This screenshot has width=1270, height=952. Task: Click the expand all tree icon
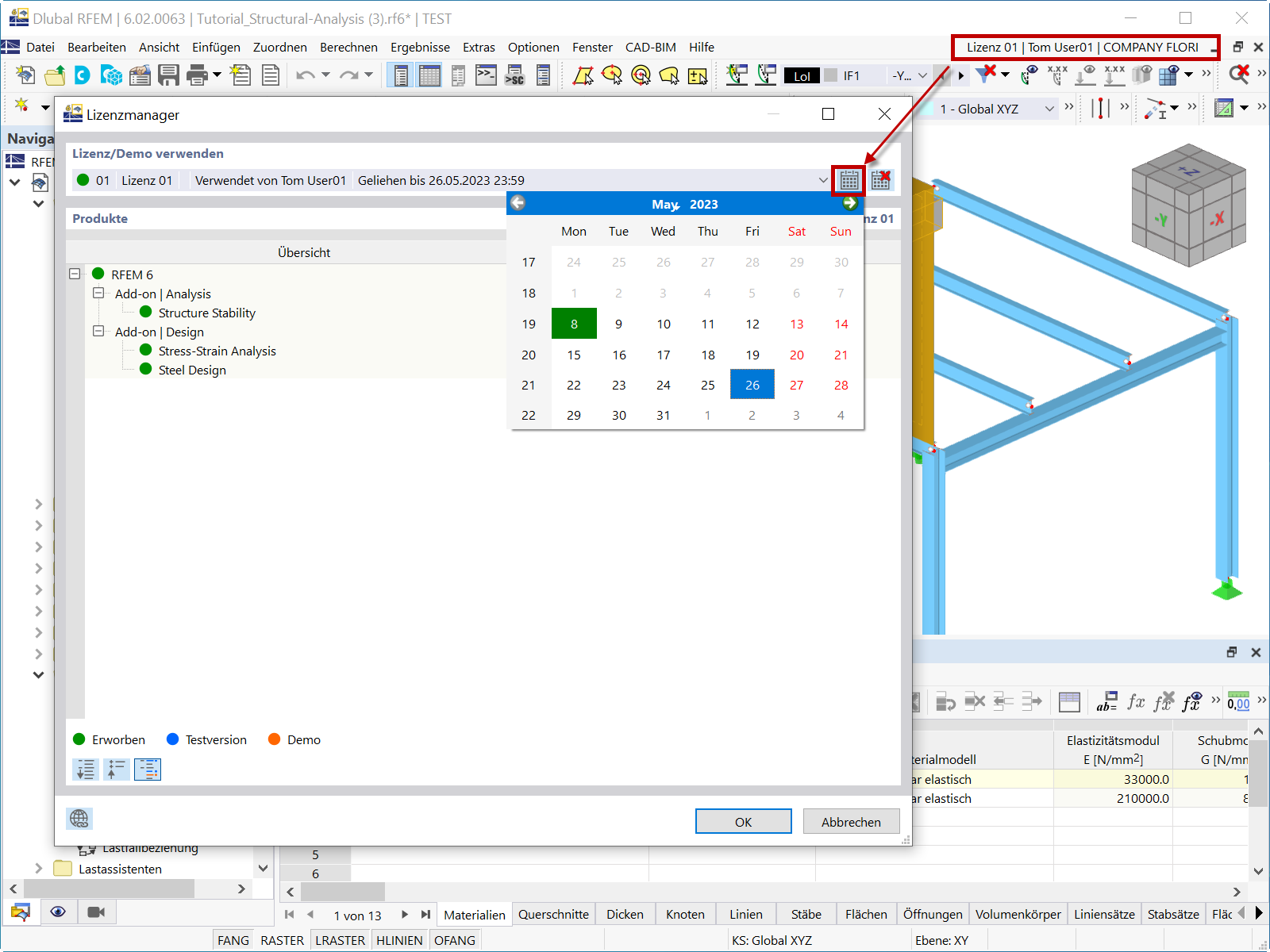click(x=85, y=769)
